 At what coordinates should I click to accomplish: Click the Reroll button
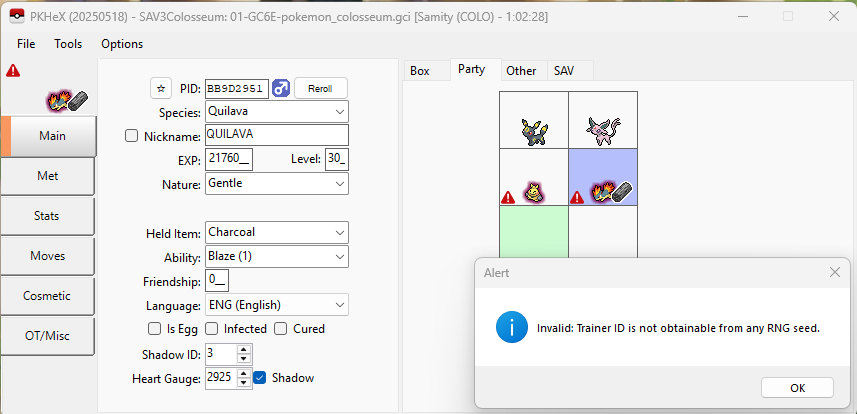tap(320, 88)
